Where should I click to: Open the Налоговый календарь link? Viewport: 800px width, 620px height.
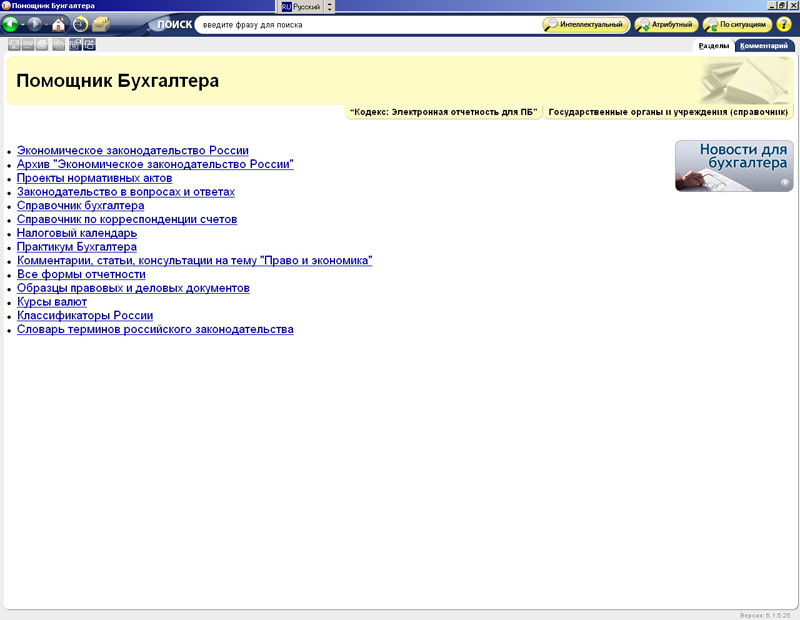pos(77,233)
